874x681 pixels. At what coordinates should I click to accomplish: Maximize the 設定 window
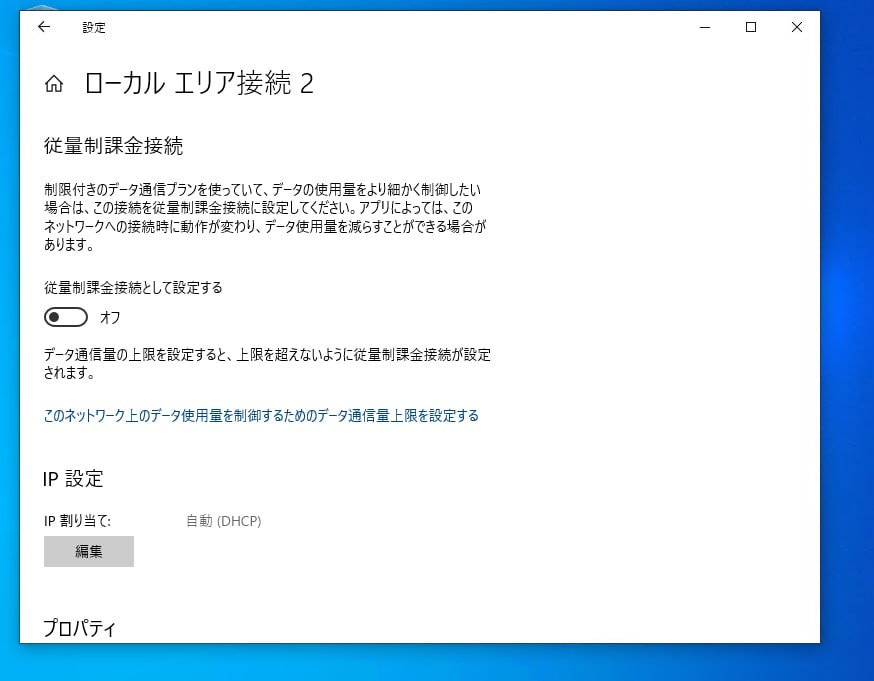point(750,27)
